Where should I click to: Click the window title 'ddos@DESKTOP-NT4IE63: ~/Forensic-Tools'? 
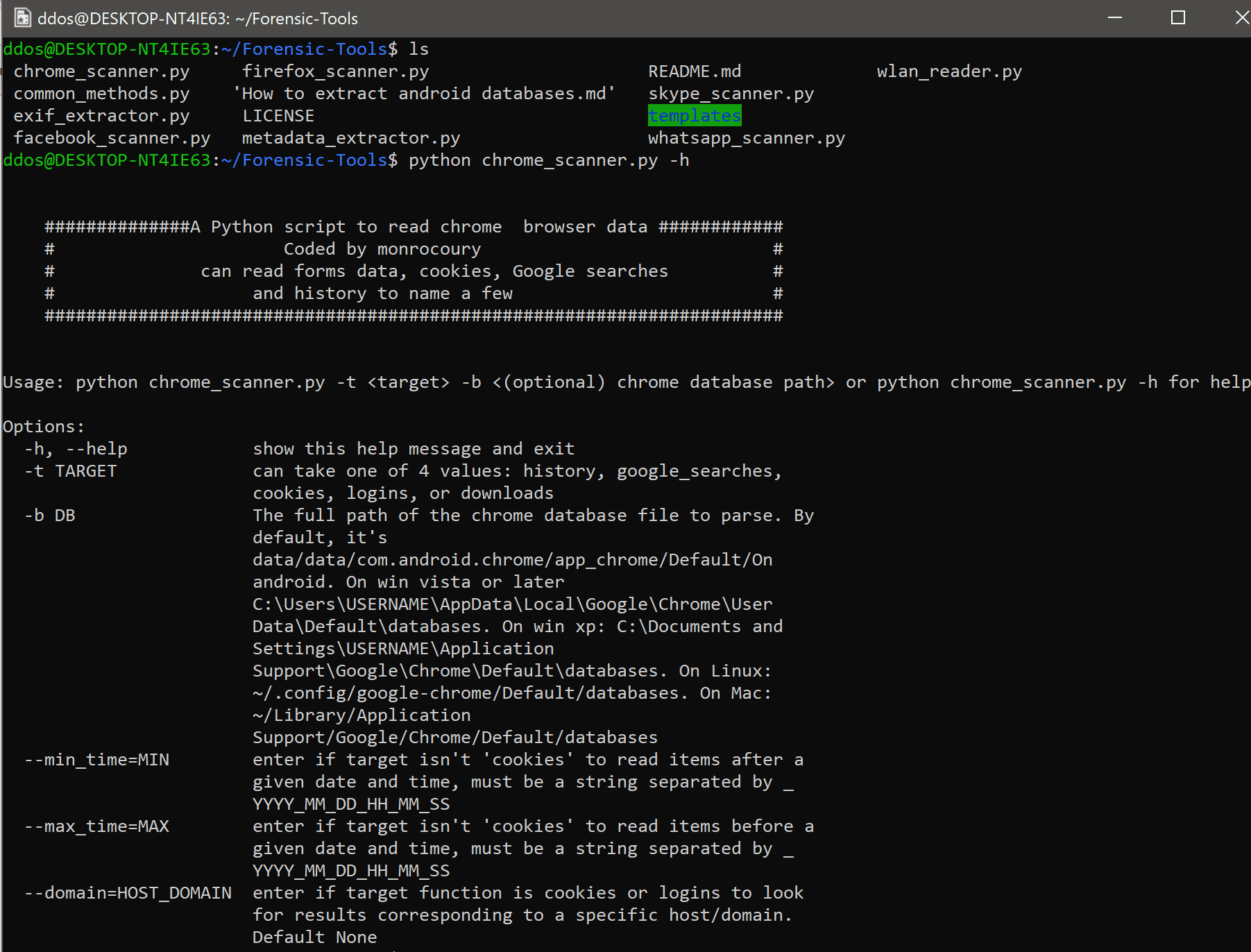(x=198, y=19)
